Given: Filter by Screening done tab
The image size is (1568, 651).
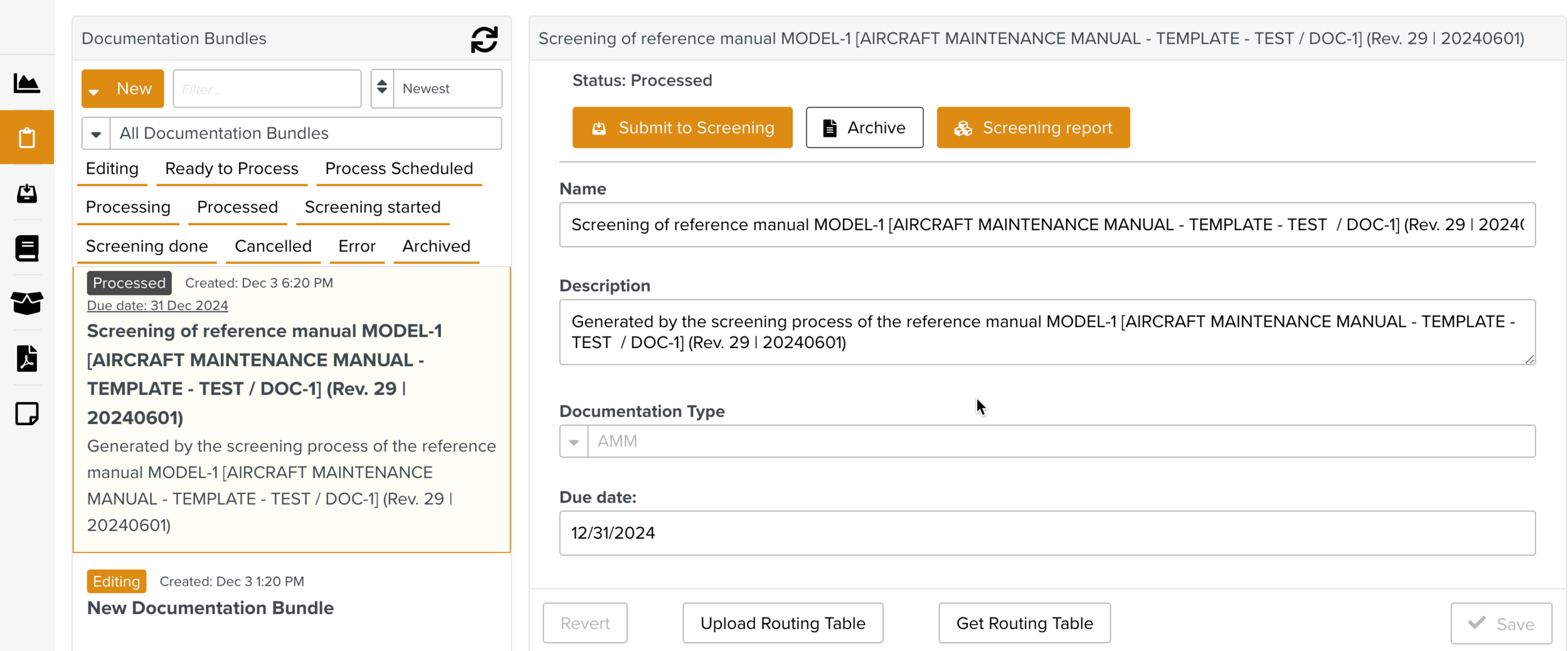Looking at the screenshot, I should [x=147, y=246].
